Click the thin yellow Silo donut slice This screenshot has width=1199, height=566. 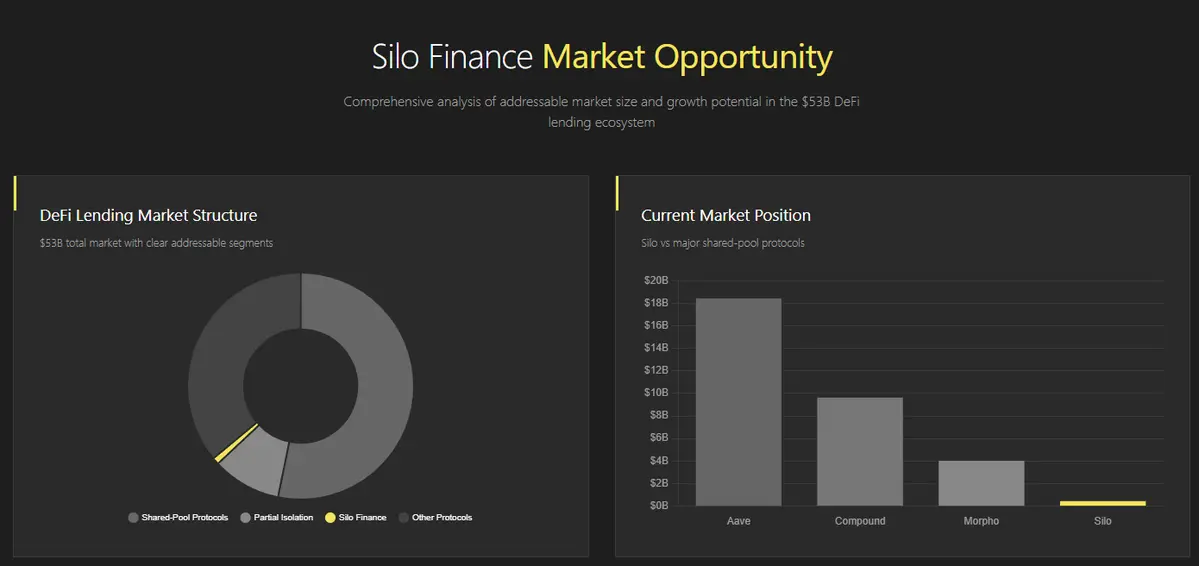coord(236,444)
